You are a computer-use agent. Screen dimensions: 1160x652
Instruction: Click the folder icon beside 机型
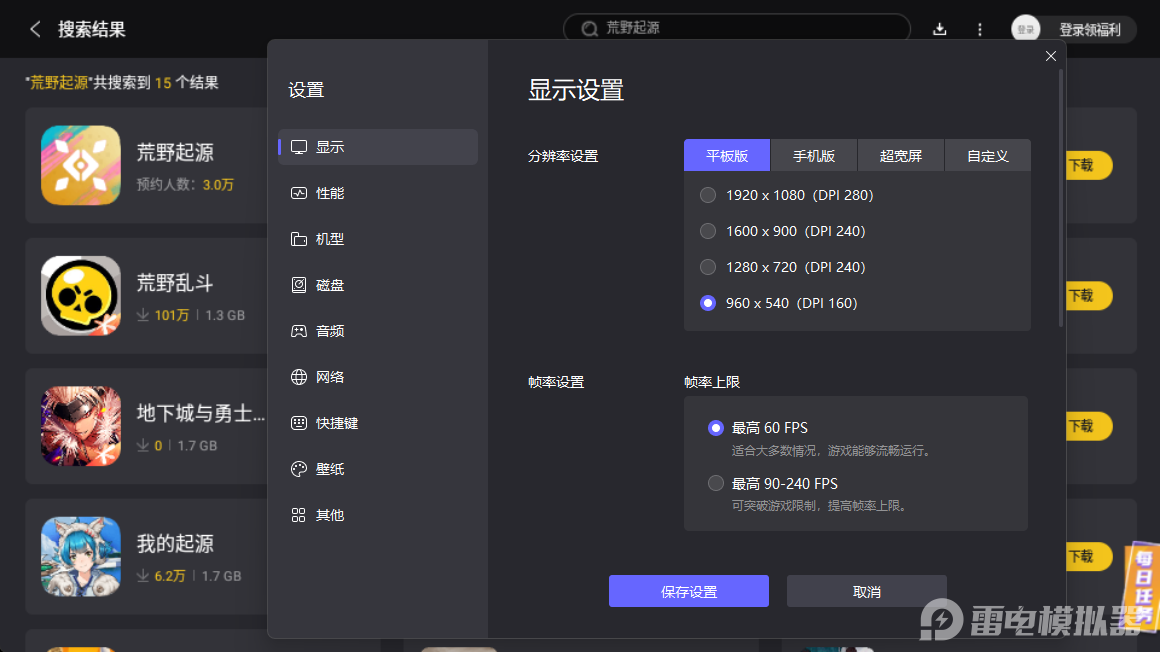click(299, 239)
